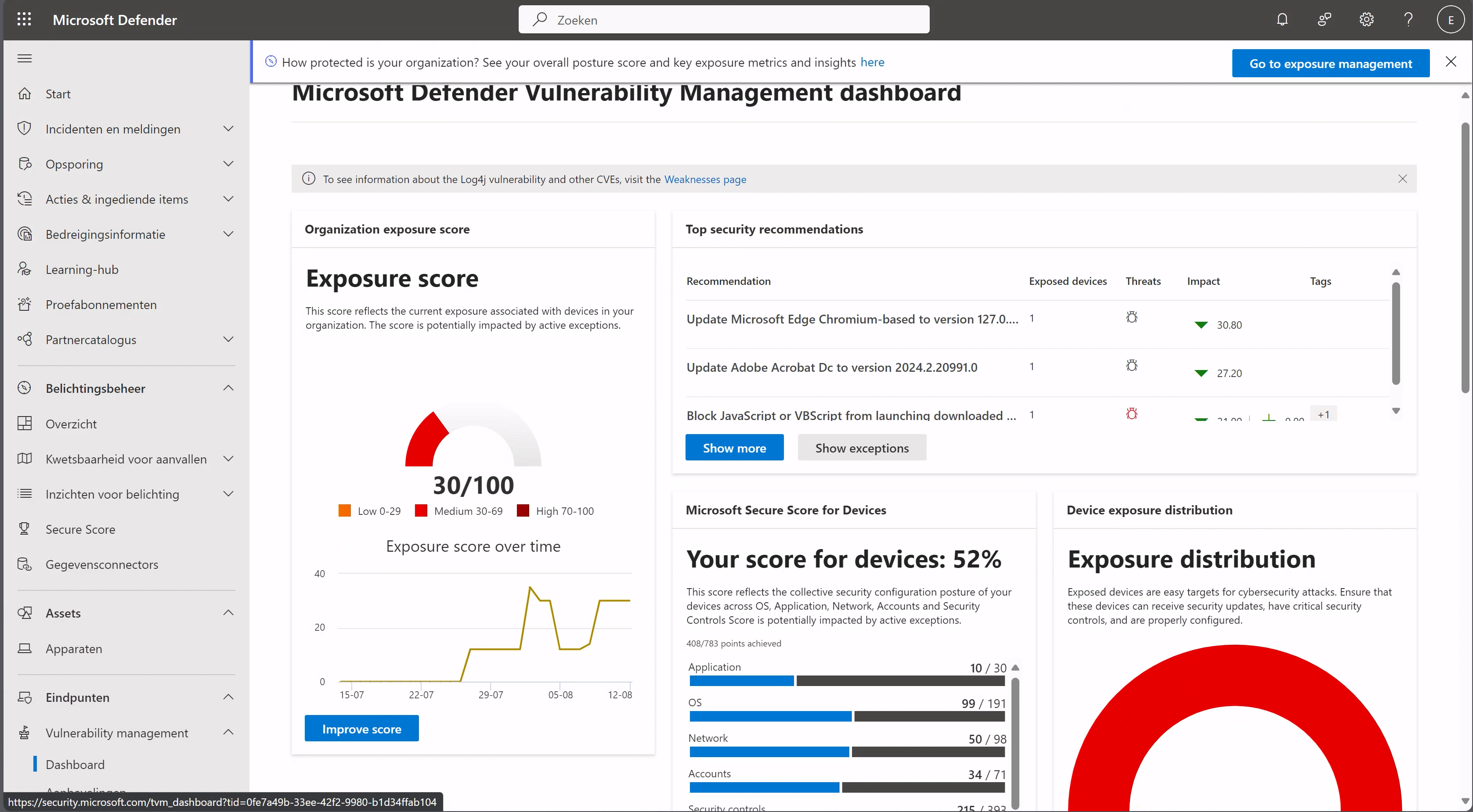This screenshot has width=1473, height=812.
Task: Click Show more recommendations button
Action: [x=734, y=448]
